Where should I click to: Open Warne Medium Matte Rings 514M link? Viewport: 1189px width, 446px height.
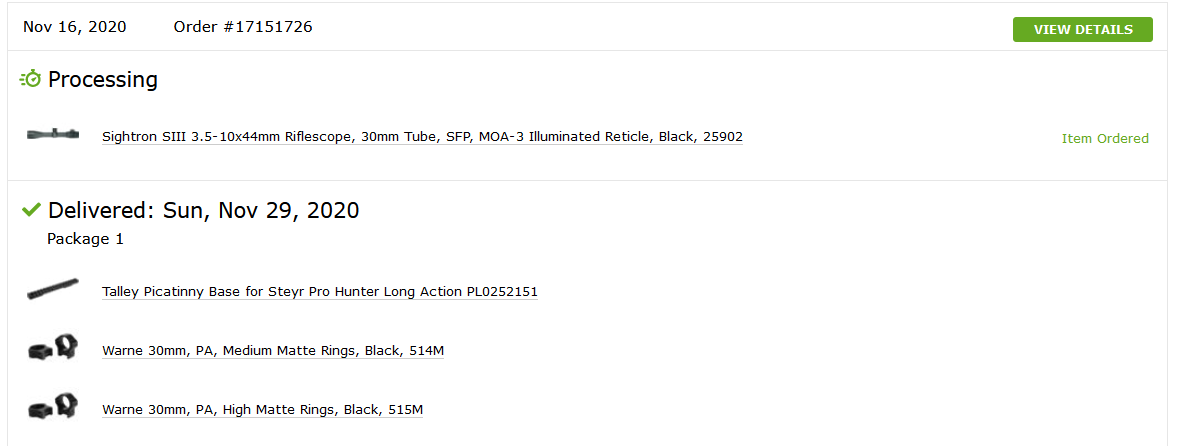point(273,351)
